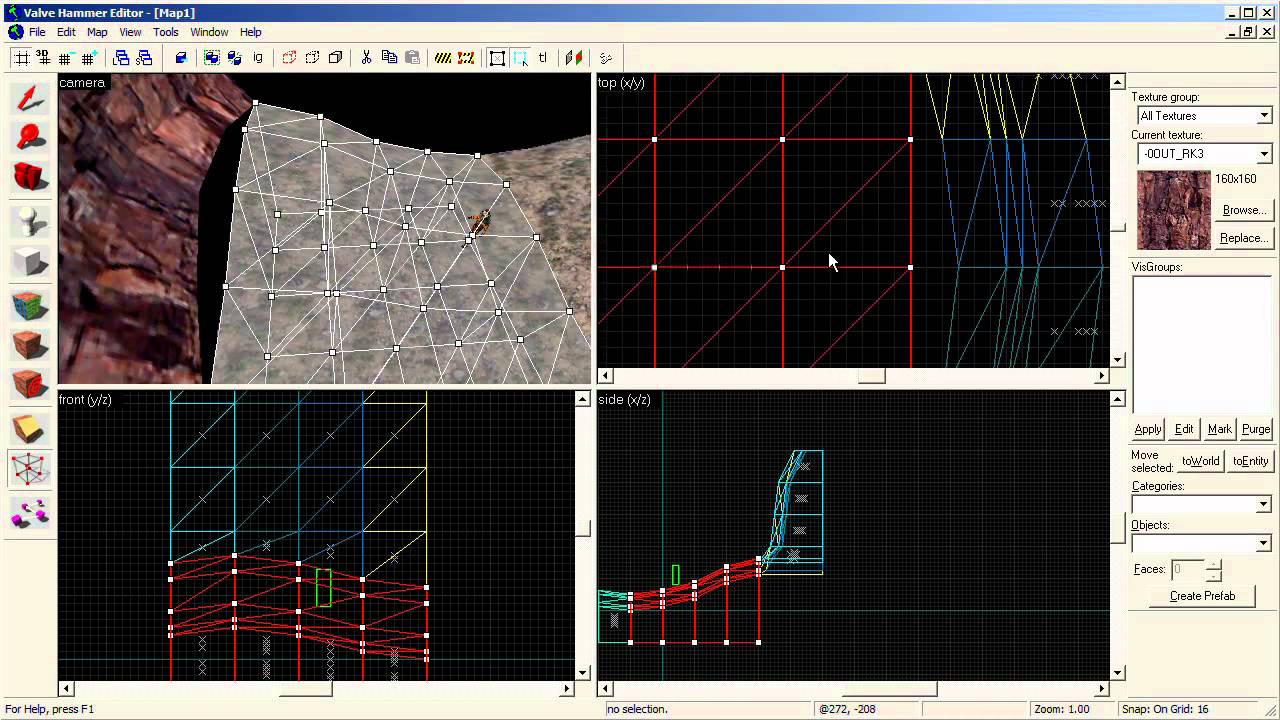Toggle the yellow-black Cordon icon
The image size is (1280, 720).
(x=443, y=58)
